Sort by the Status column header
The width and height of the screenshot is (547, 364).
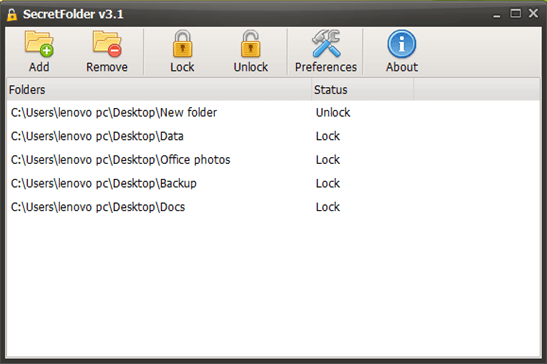(362, 90)
